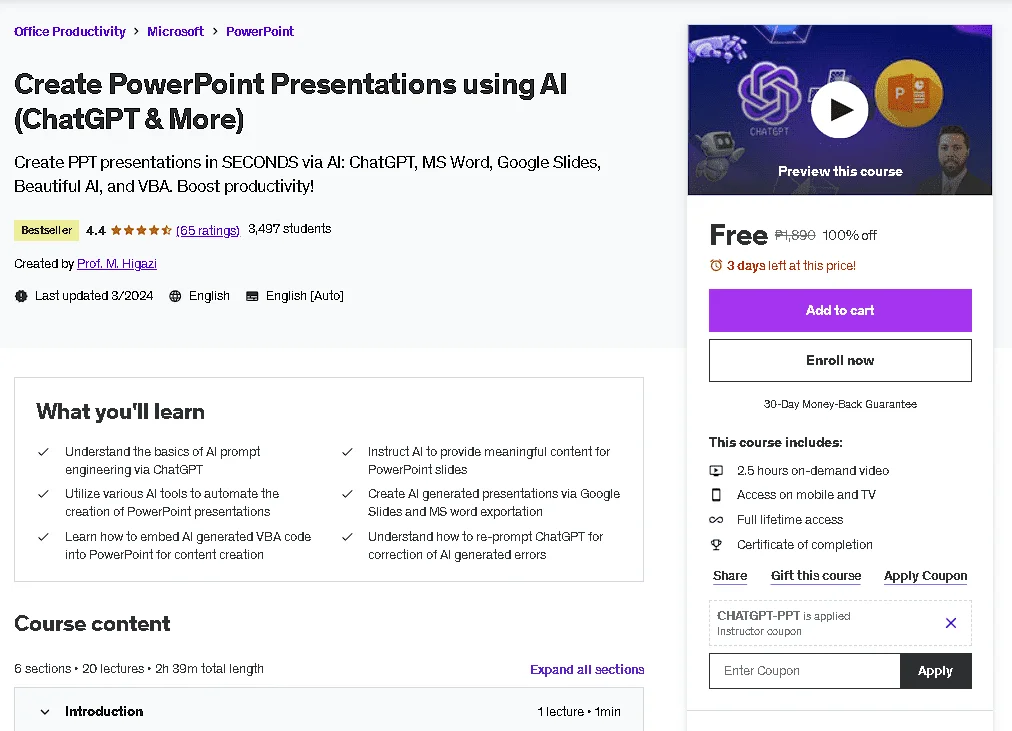Click the Course content heading
The height and width of the screenshot is (731, 1012).
tap(92, 623)
